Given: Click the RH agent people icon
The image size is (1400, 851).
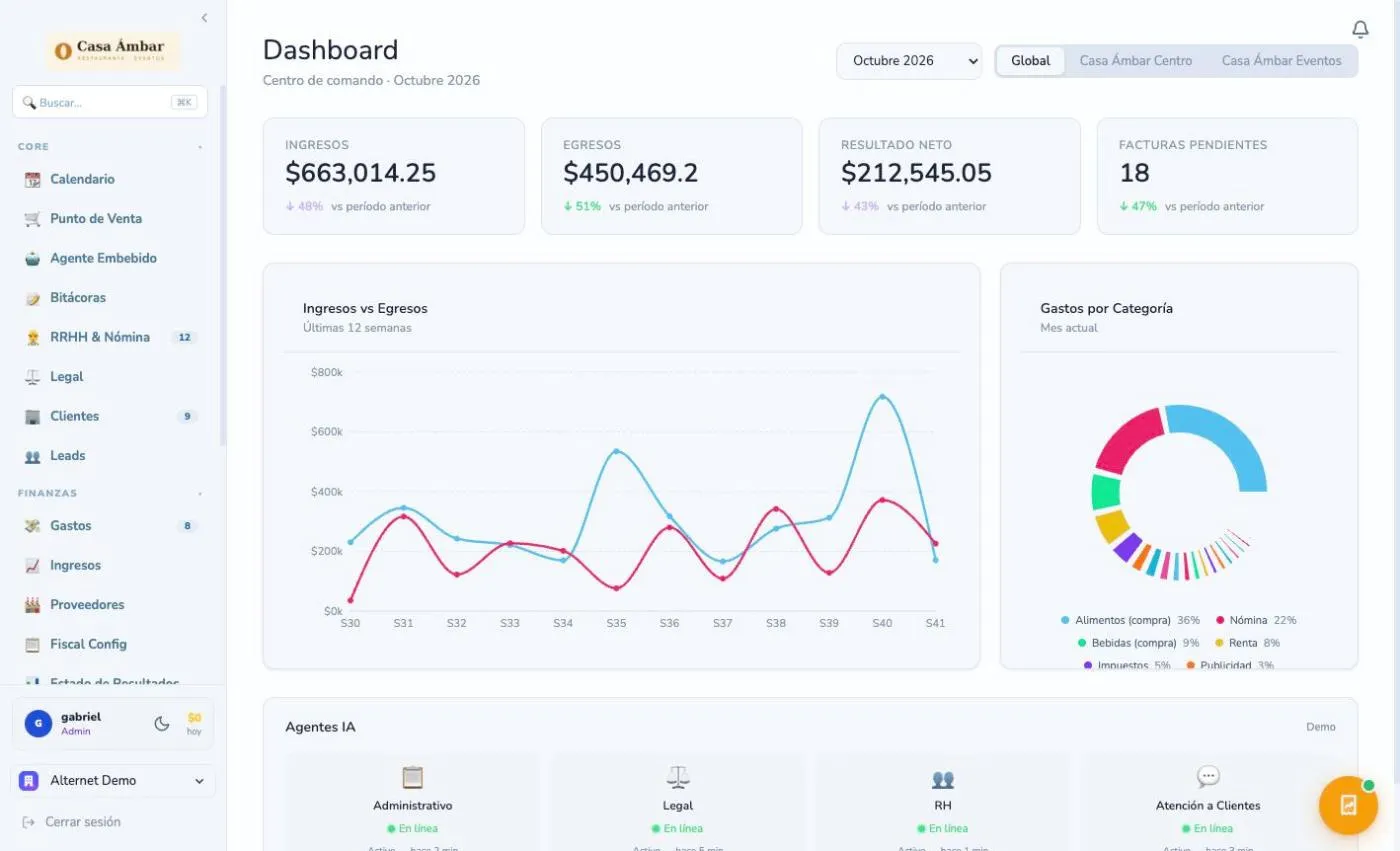Looking at the screenshot, I should (942, 778).
